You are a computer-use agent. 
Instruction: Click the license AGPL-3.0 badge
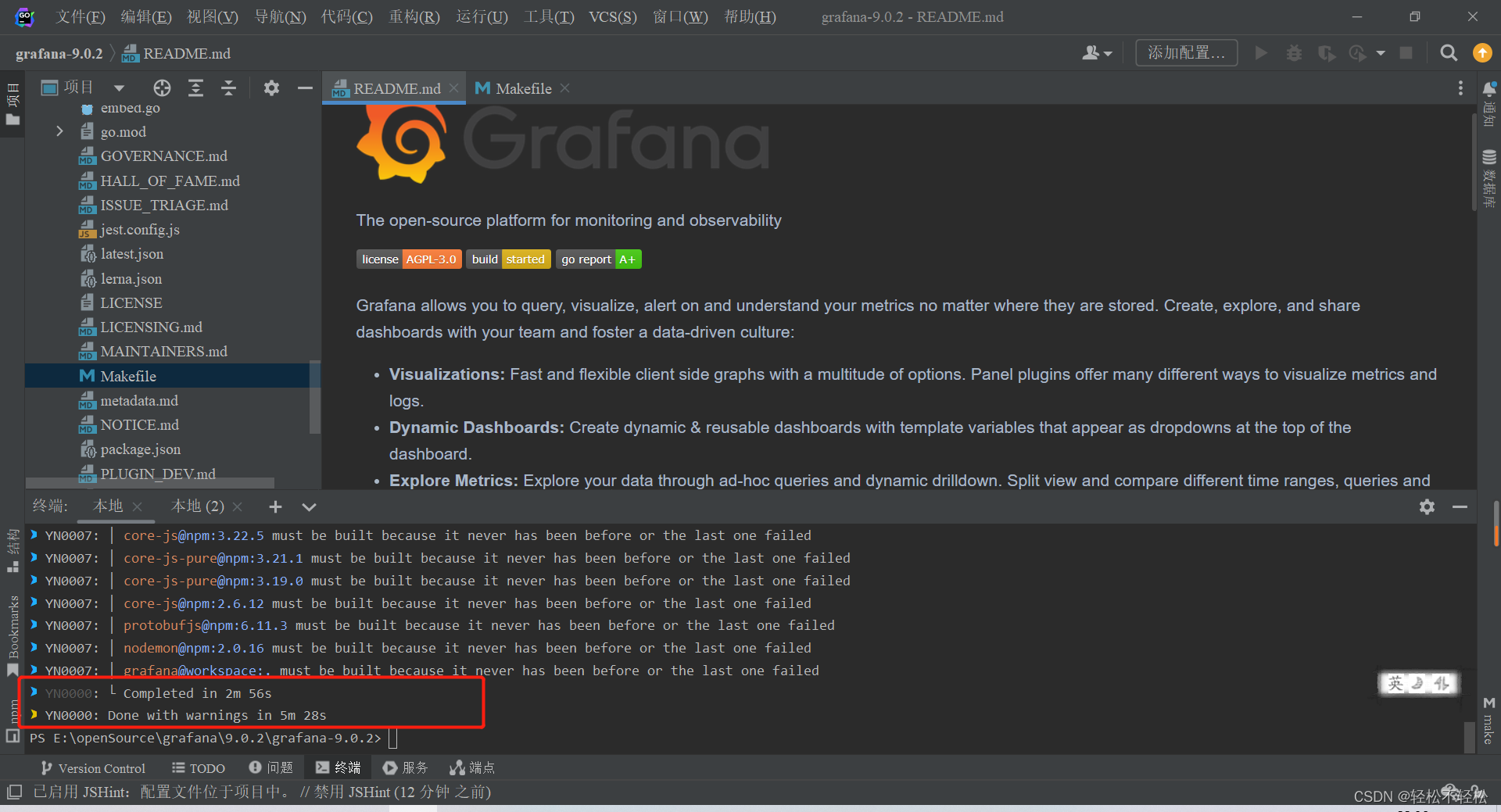point(409,259)
